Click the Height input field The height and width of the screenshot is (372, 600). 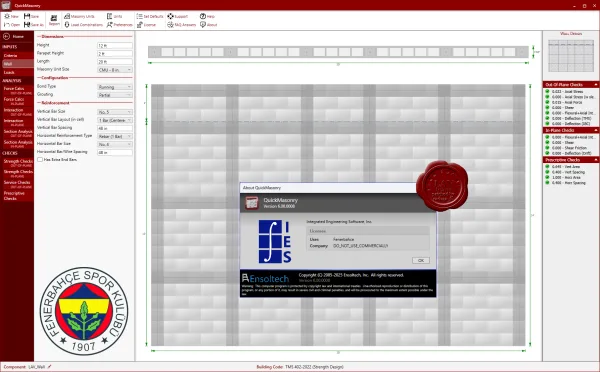click(x=115, y=46)
